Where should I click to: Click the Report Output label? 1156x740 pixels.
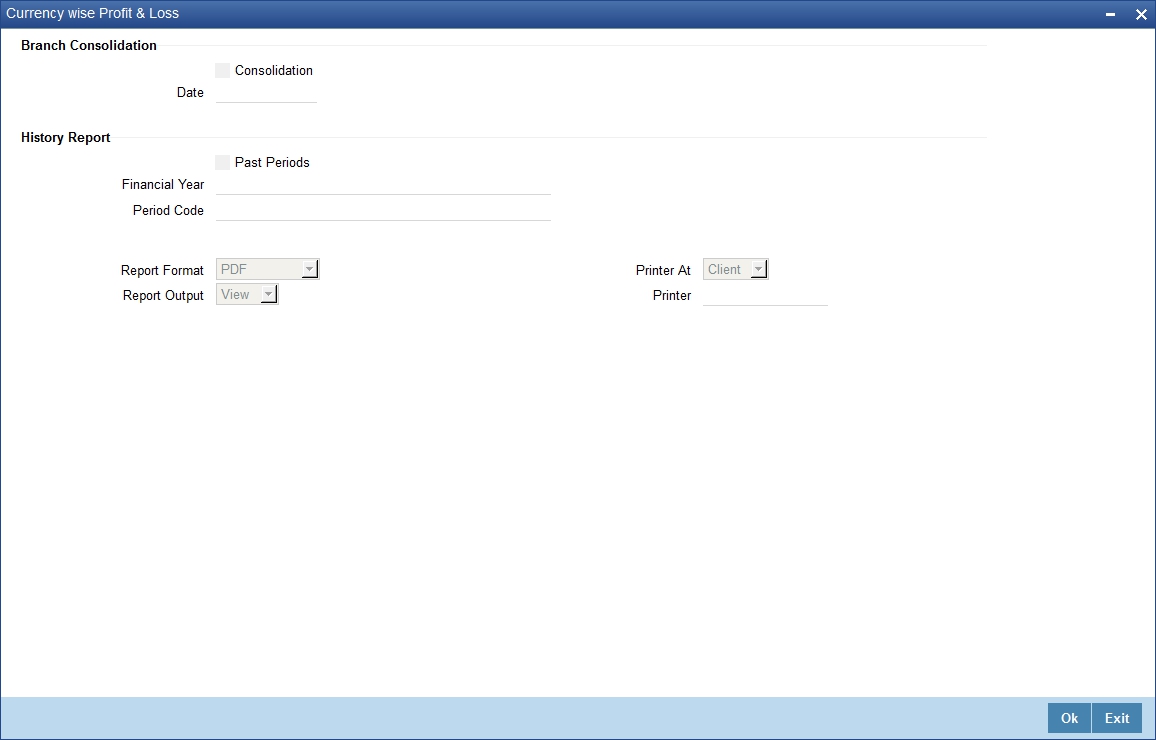pyautogui.click(x=163, y=296)
